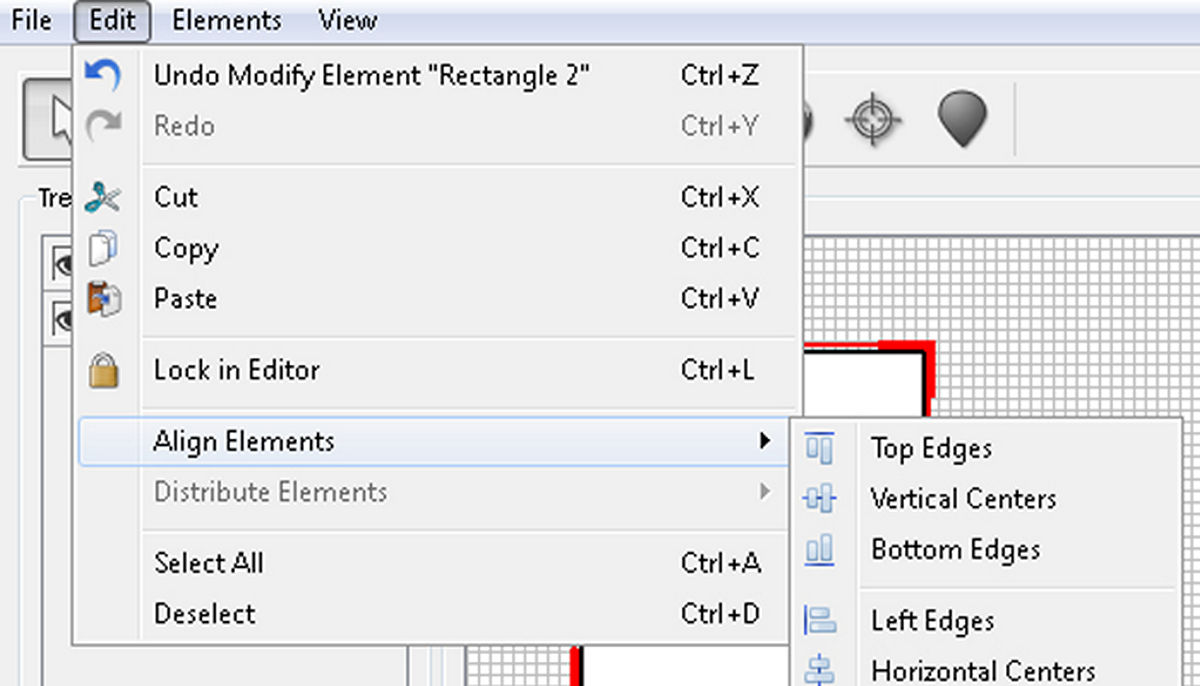Align elements by Vertical Centers
The height and width of the screenshot is (686, 1200).
click(963, 499)
